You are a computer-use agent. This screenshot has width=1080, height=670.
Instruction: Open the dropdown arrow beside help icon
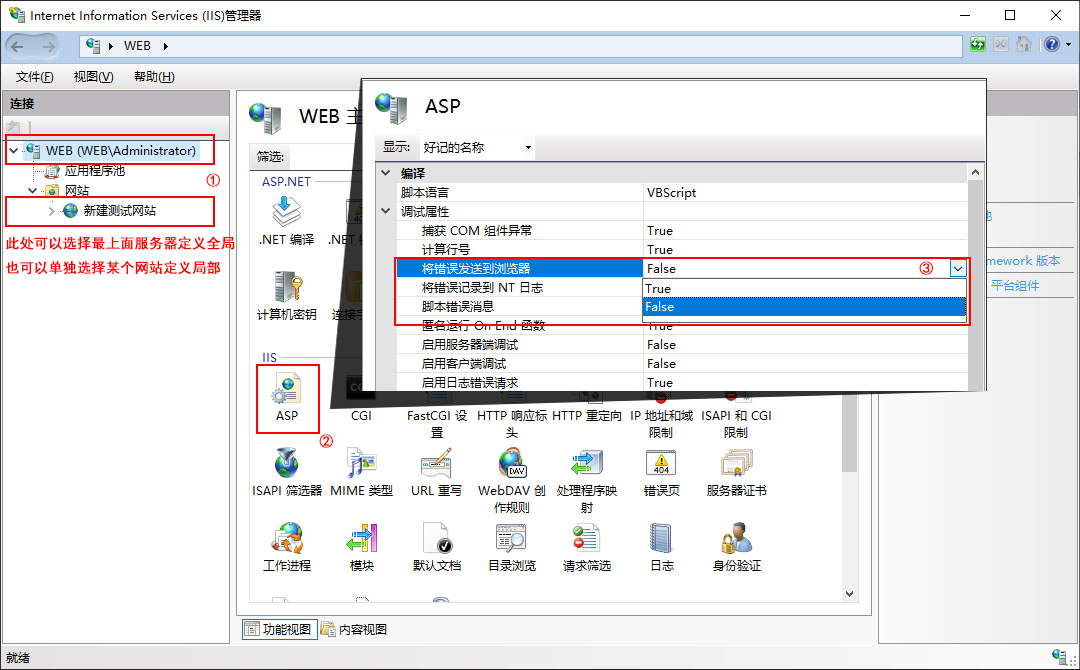[x=1068, y=45]
